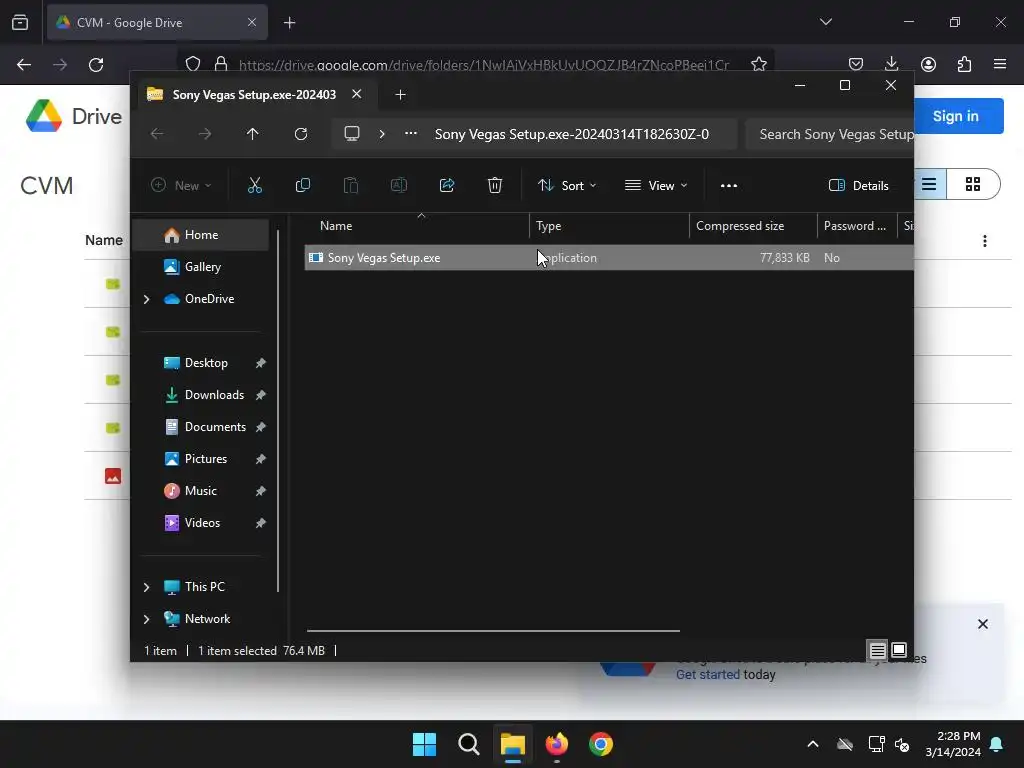The image size is (1024, 768).
Task: Open Videos in Quick access
Action: [x=202, y=523]
